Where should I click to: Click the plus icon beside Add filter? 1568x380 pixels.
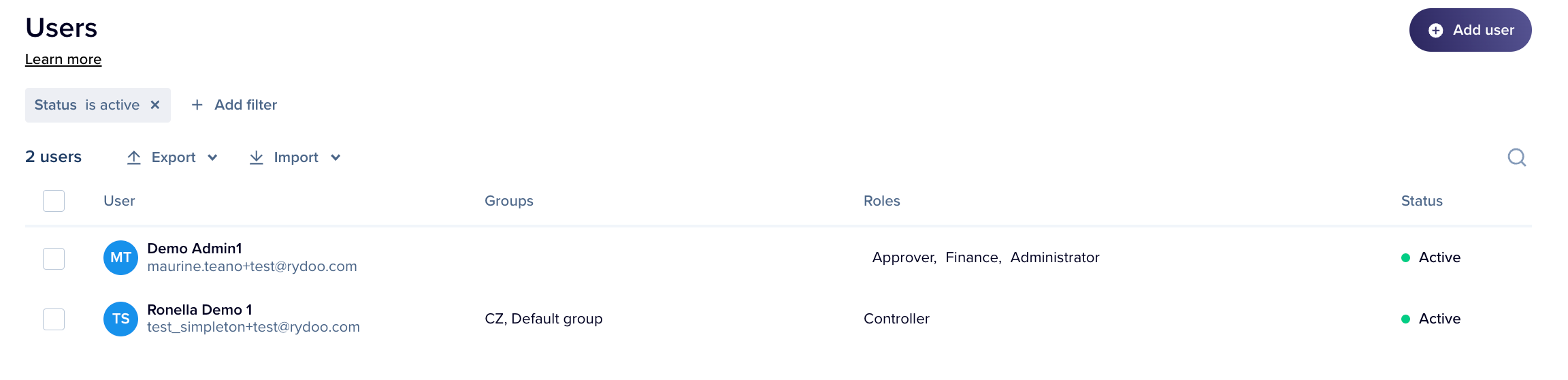point(197,105)
